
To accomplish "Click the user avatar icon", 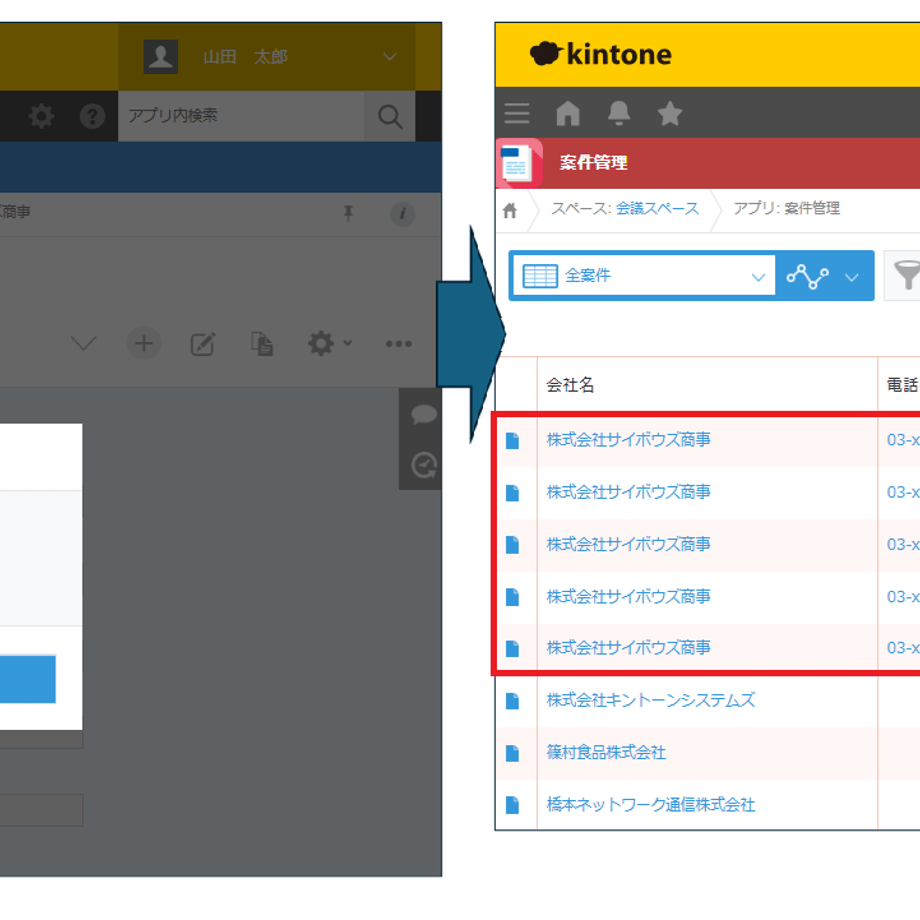I will point(161,57).
